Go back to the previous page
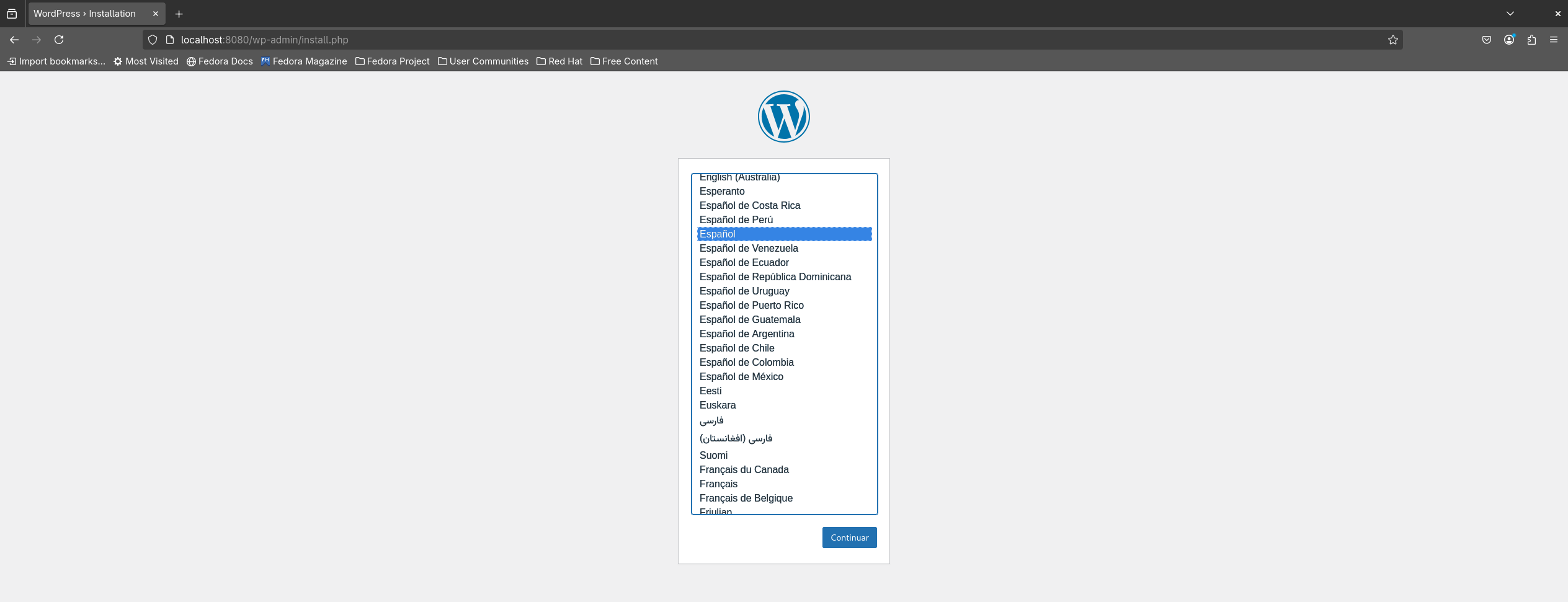 [x=14, y=40]
